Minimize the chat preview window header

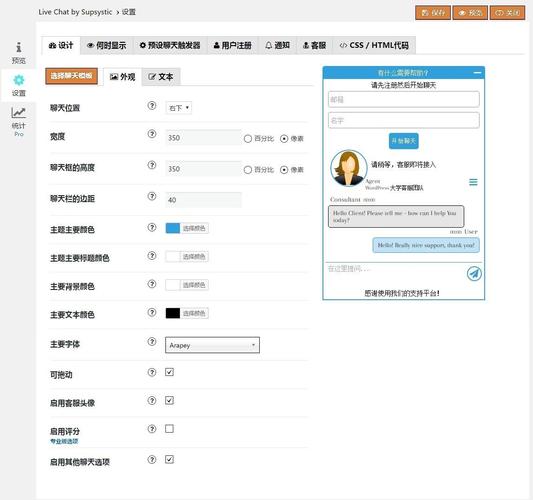click(477, 72)
